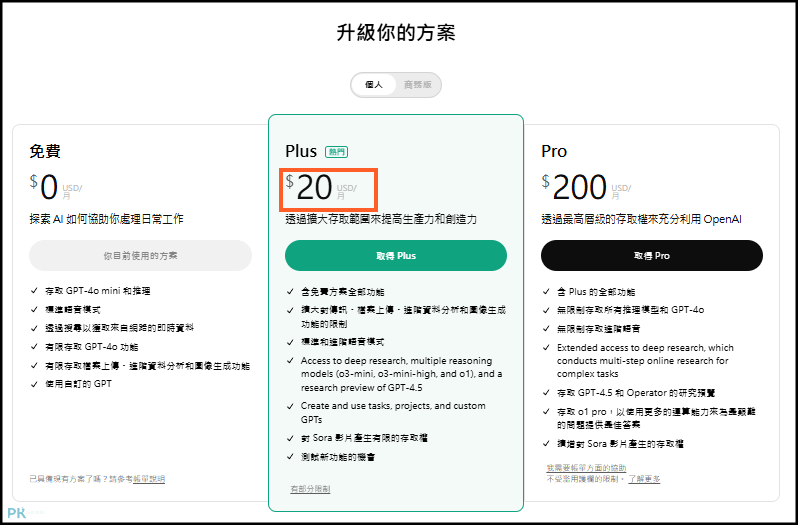Click the greyed 你目前使用的方案 button
The height and width of the screenshot is (525, 798).
pos(140,255)
